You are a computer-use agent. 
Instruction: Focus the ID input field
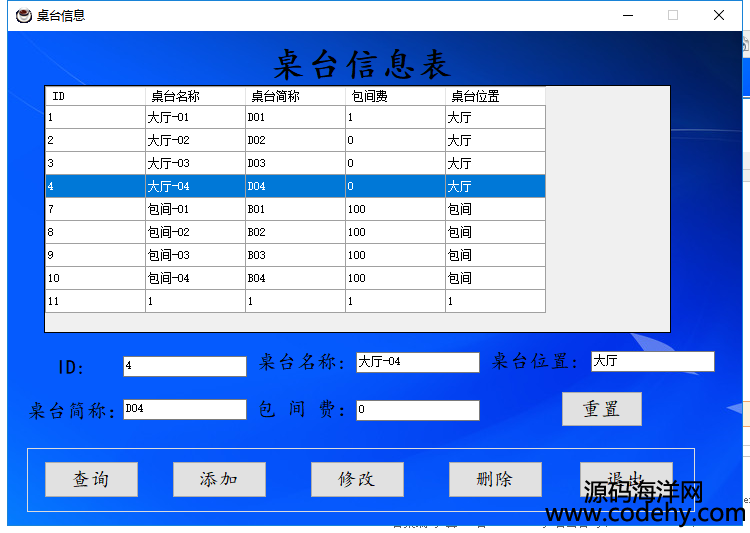(185, 366)
